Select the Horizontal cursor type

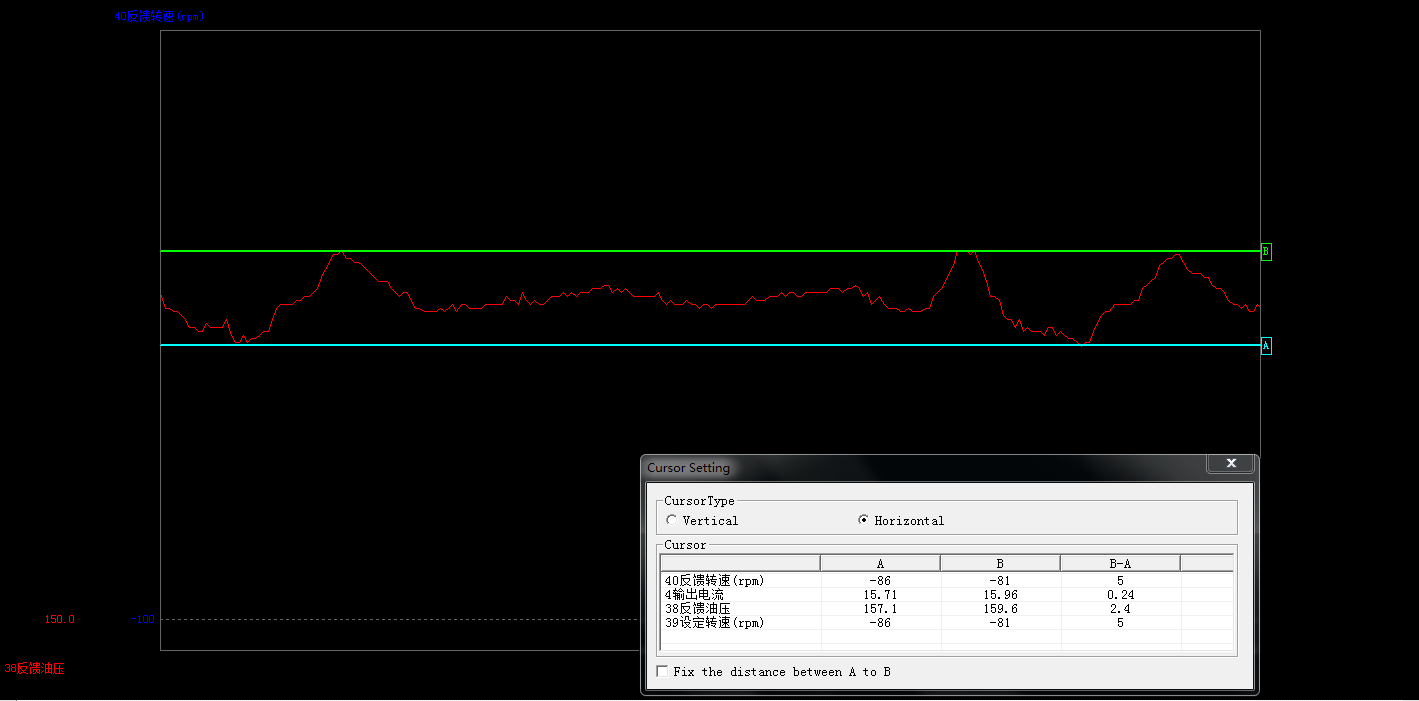click(863, 520)
